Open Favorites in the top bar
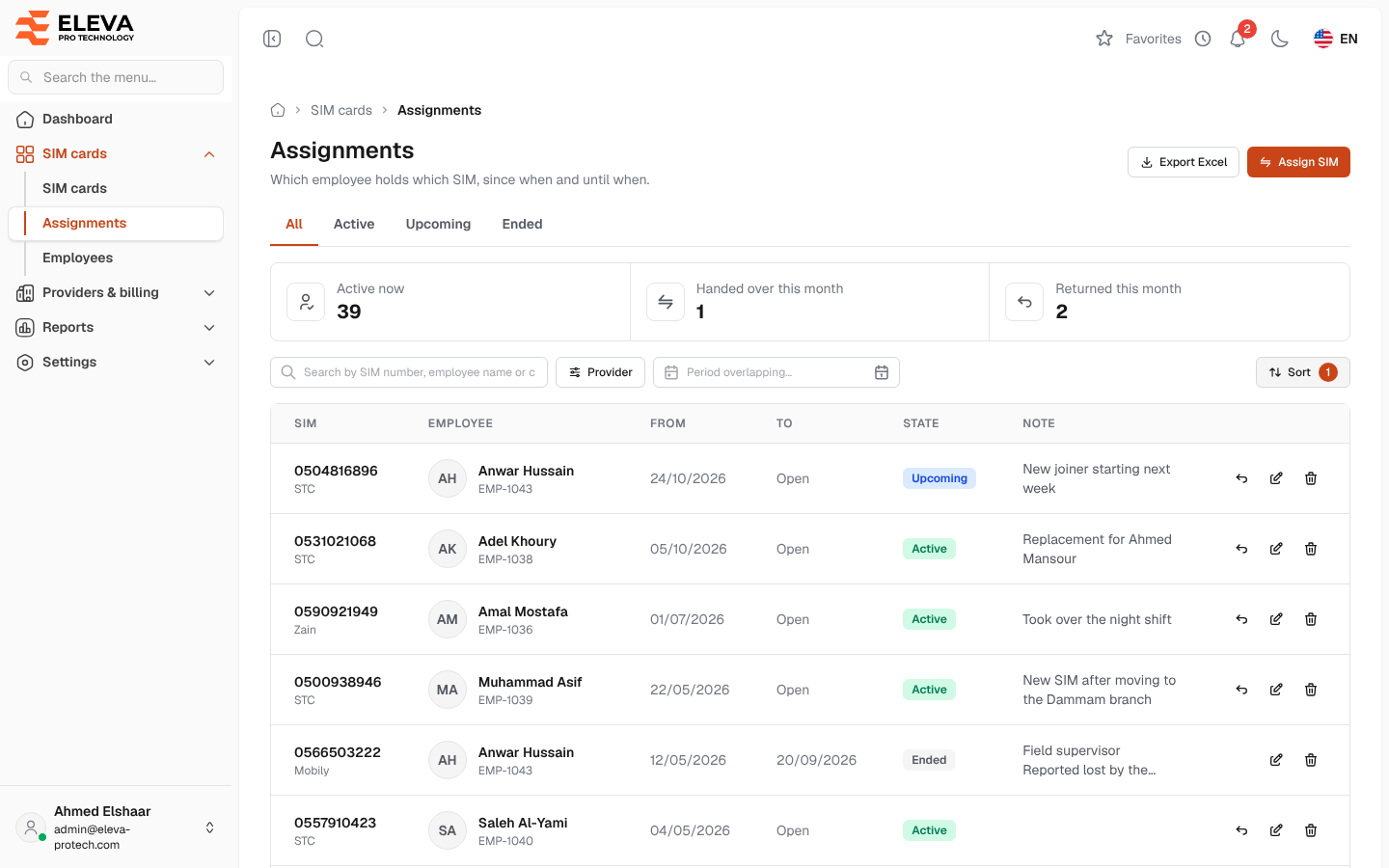Viewport: 1389px width, 868px height. tap(1138, 39)
